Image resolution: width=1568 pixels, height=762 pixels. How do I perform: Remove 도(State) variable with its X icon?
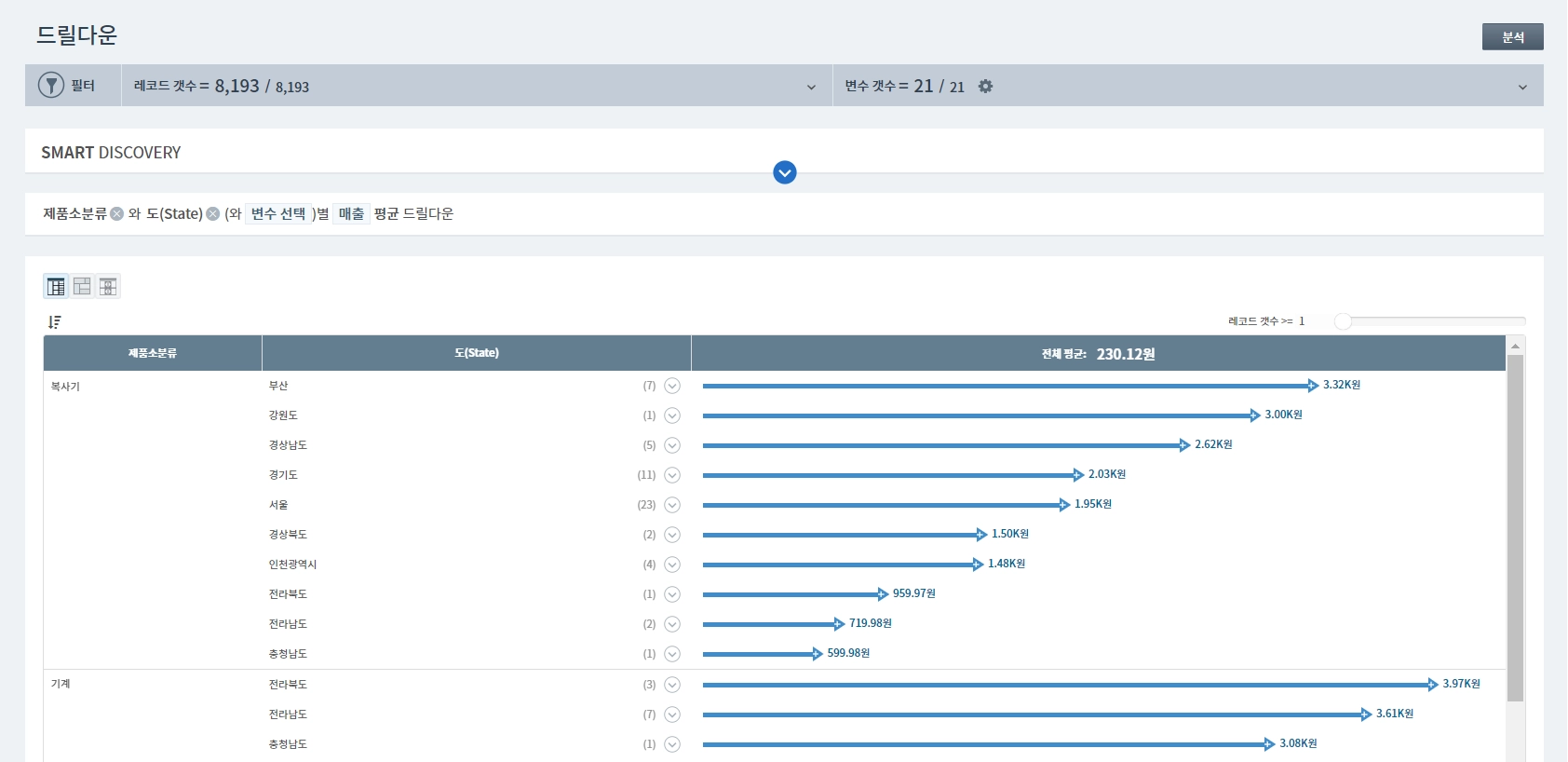tap(212, 214)
